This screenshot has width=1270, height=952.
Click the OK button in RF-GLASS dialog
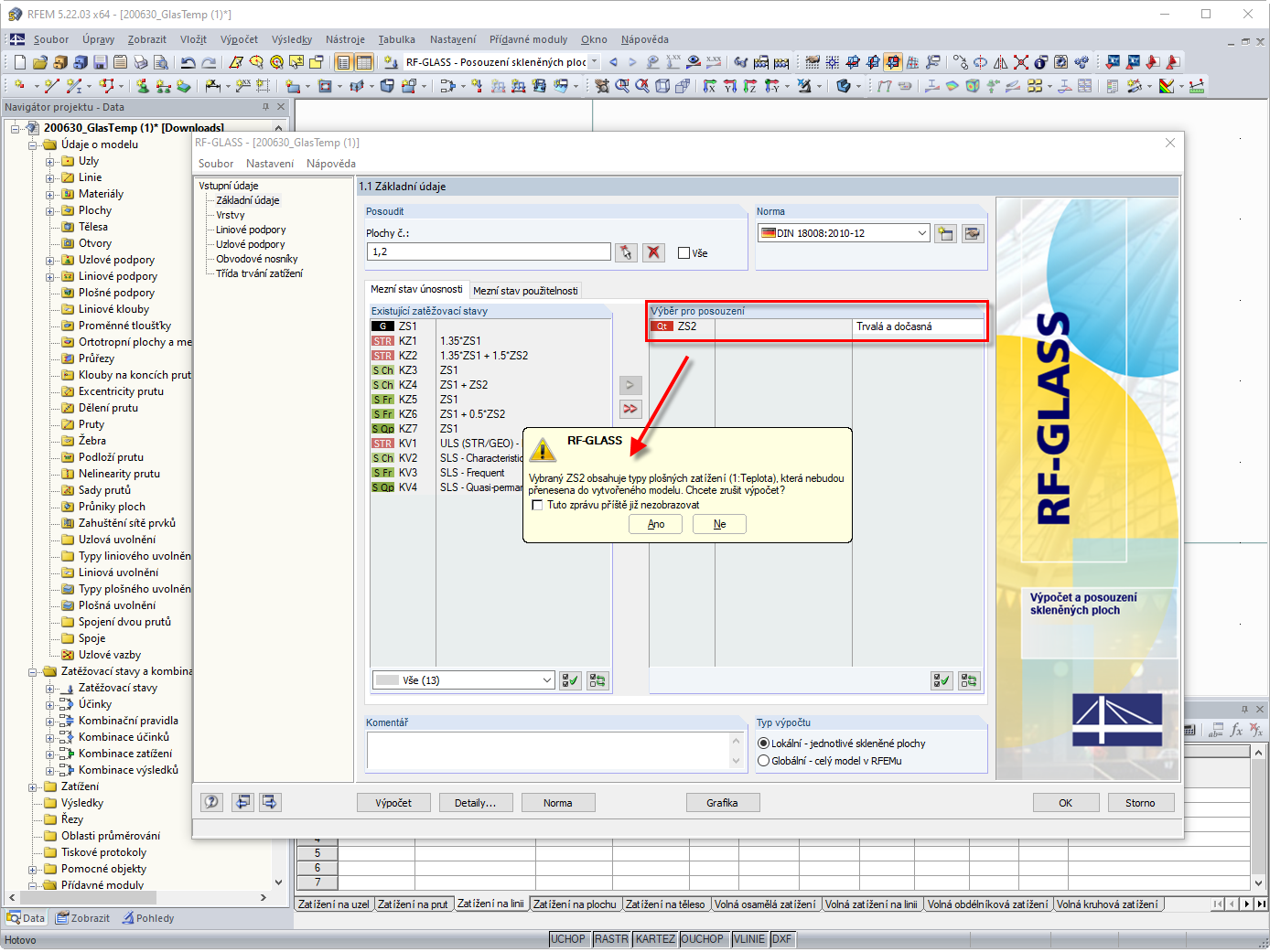point(1066,803)
